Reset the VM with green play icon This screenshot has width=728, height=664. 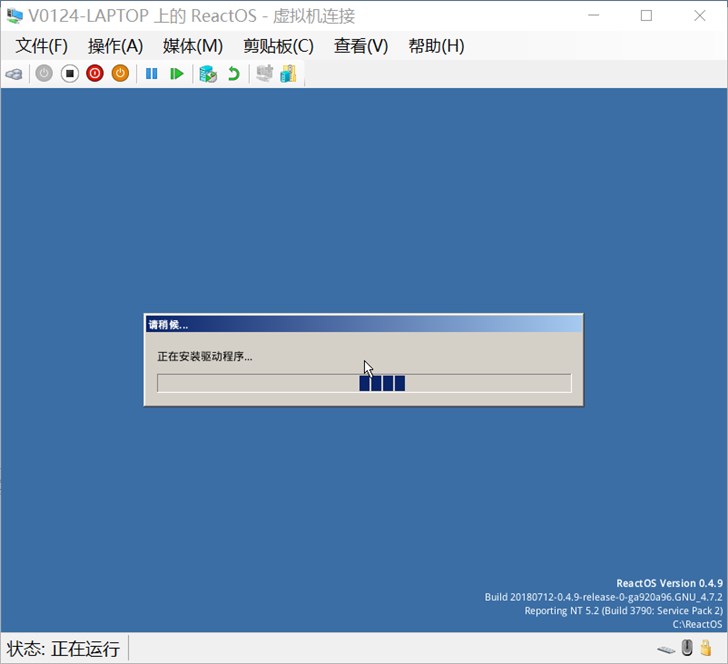[176, 73]
